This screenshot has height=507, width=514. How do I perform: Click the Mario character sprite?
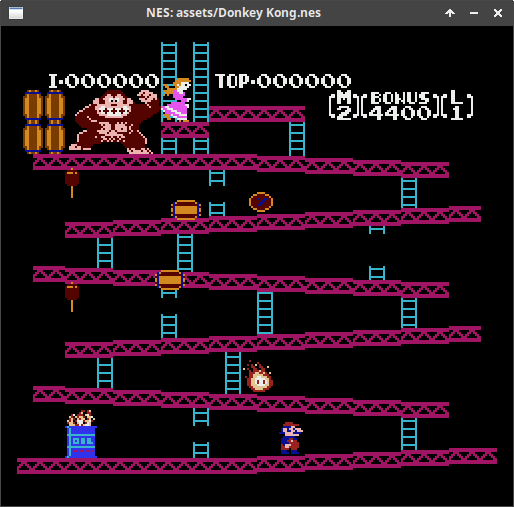[291, 438]
